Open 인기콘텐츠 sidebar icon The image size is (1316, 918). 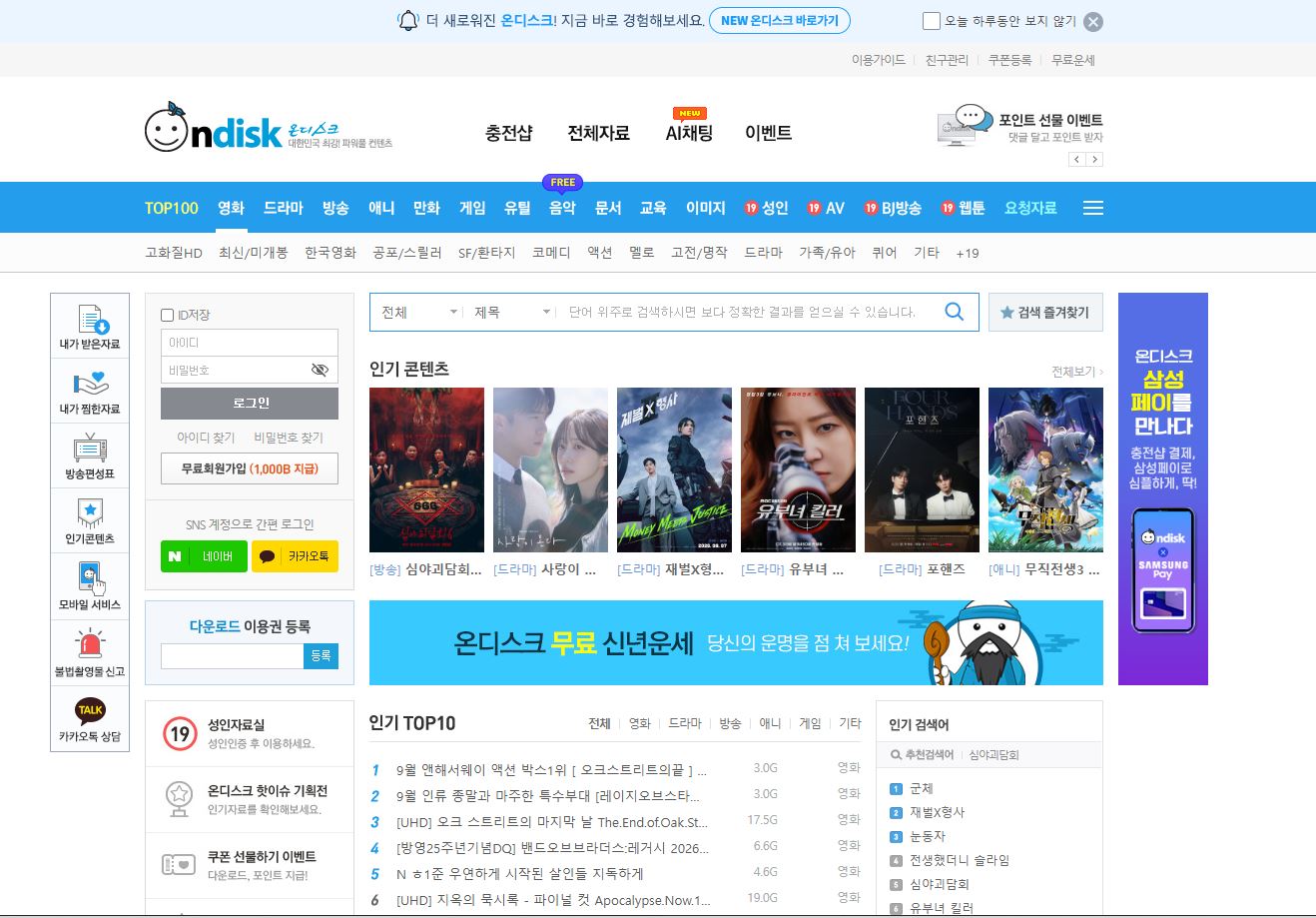point(90,513)
